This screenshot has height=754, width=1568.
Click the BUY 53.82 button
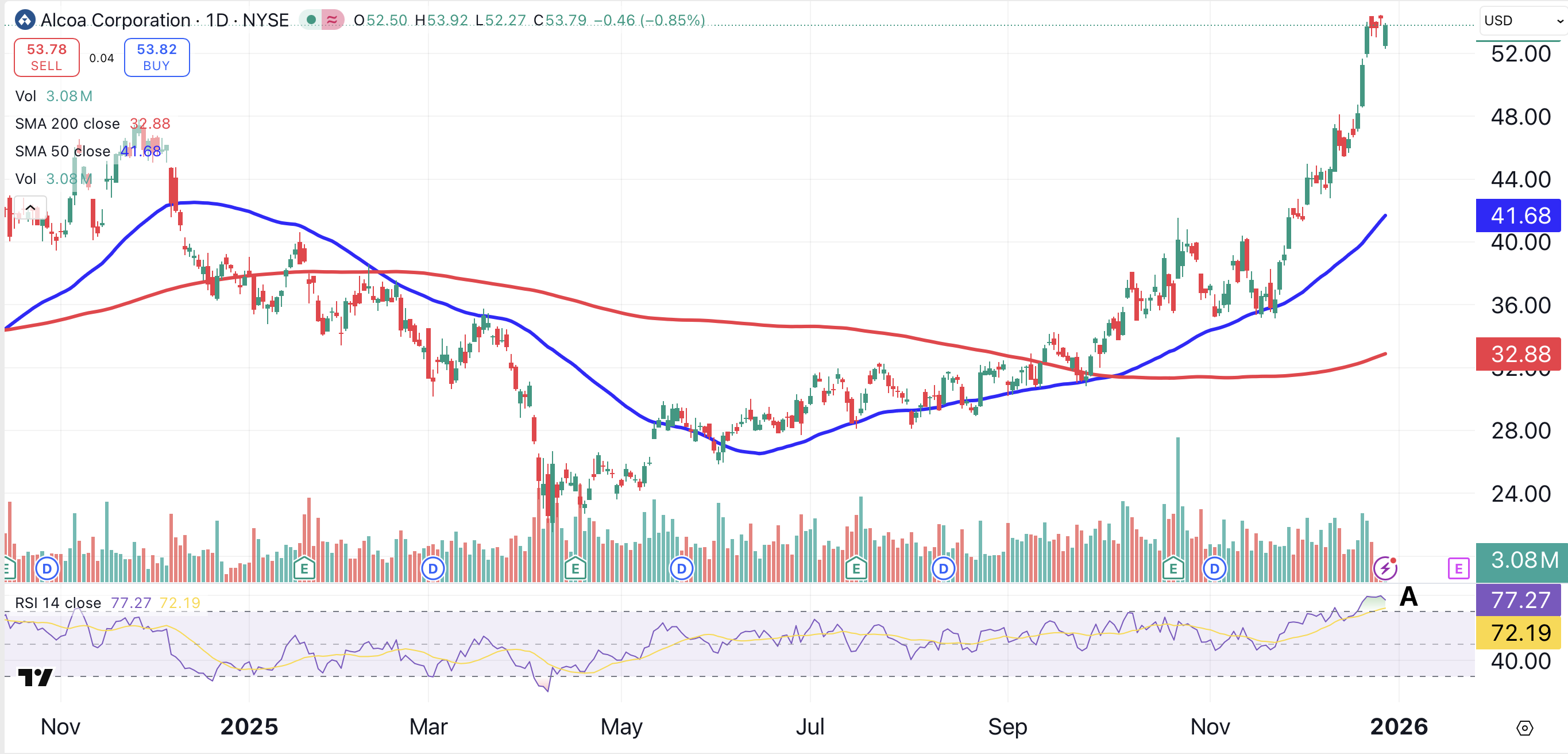click(x=156, y=57)
